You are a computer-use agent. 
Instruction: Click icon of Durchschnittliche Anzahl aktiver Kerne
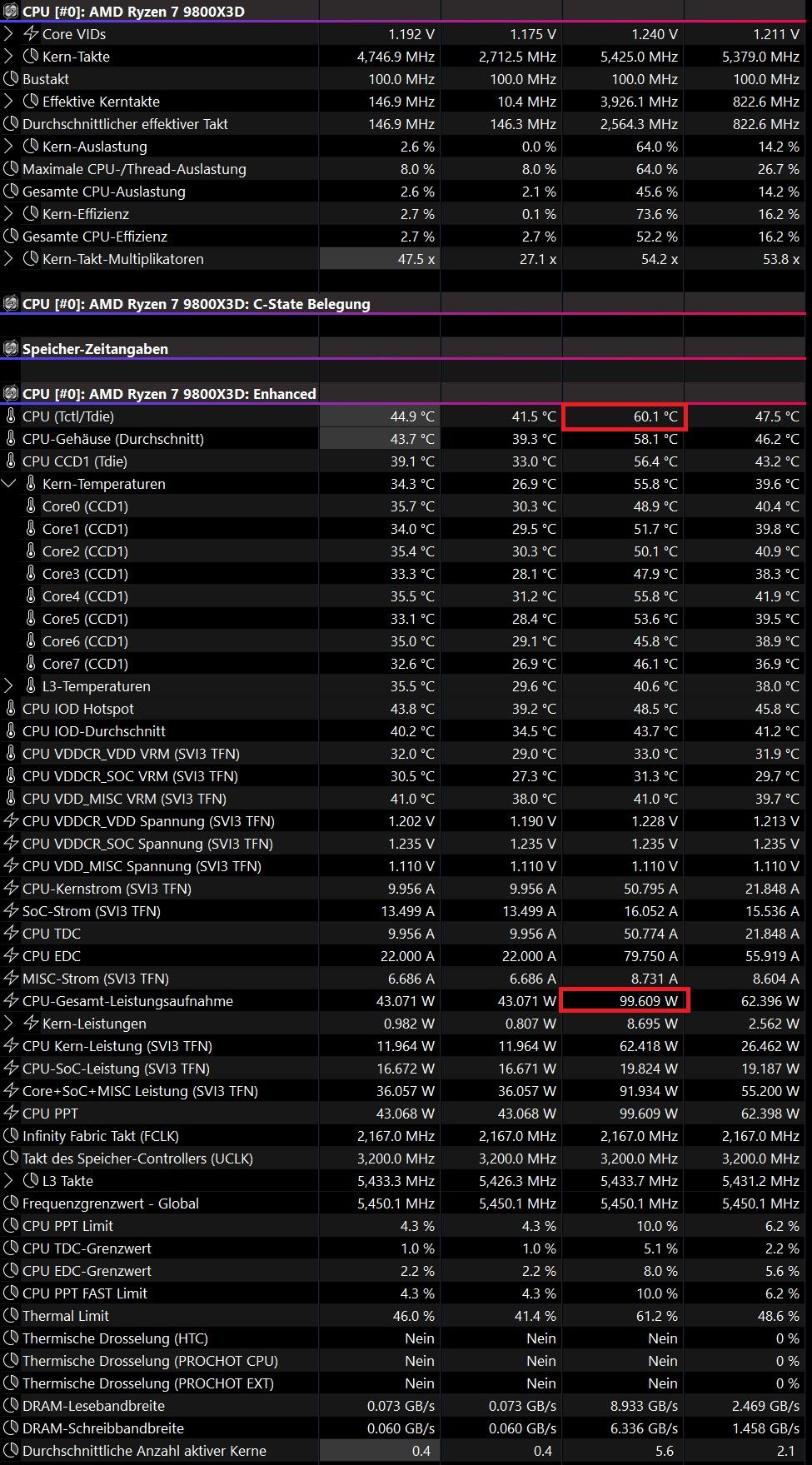click(x=11, y=1451)
